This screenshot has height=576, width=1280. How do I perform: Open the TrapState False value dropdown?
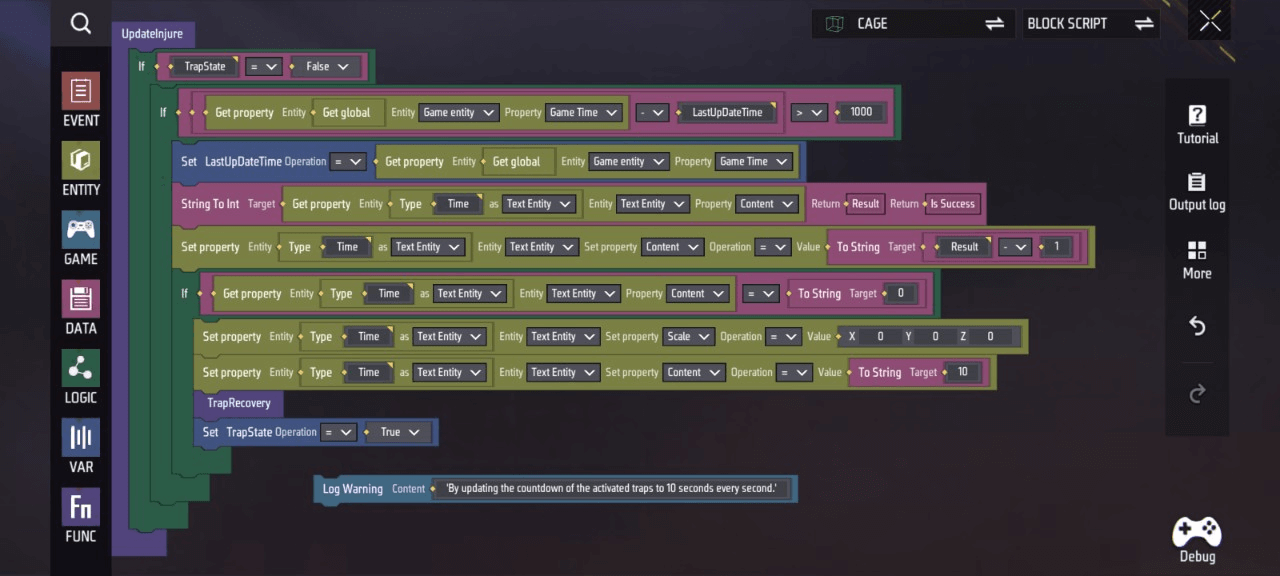point(326,67)
